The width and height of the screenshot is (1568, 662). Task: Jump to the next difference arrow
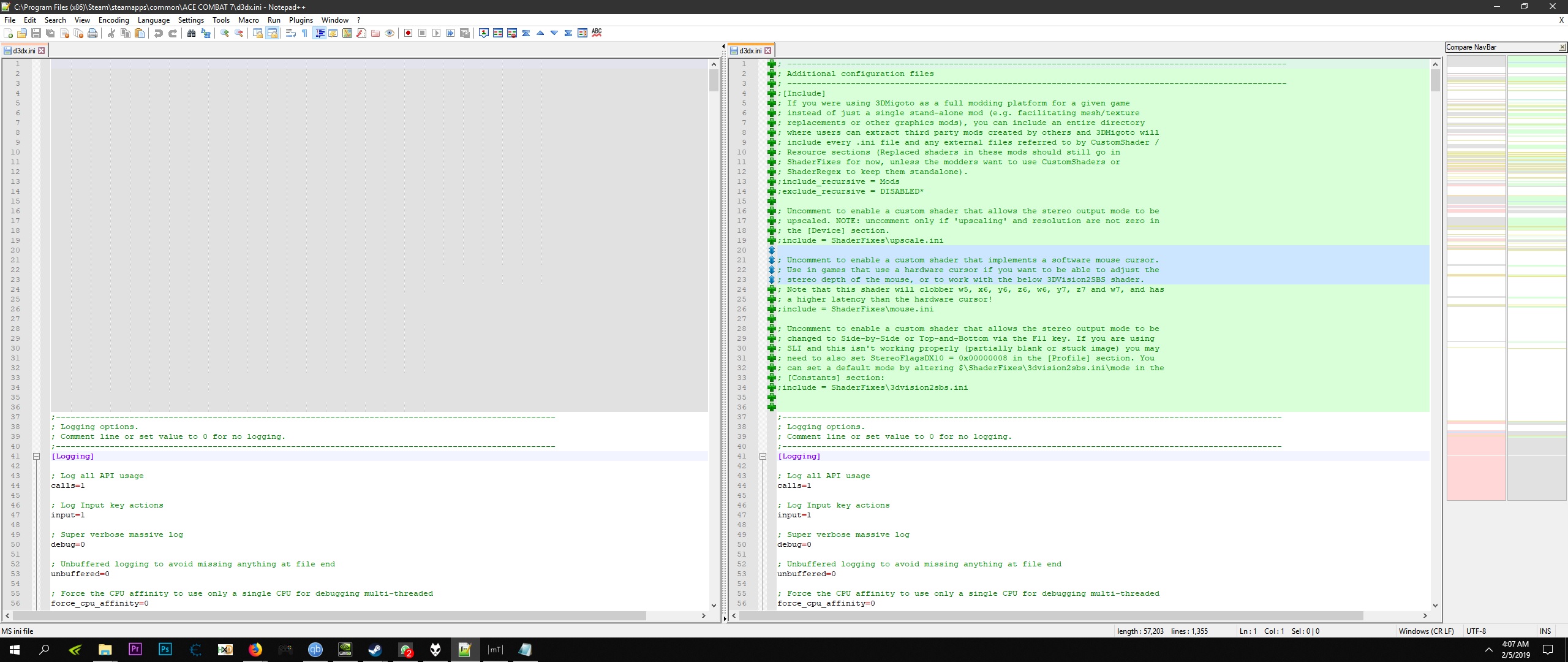pyautogui.click(x=554, y=33)
